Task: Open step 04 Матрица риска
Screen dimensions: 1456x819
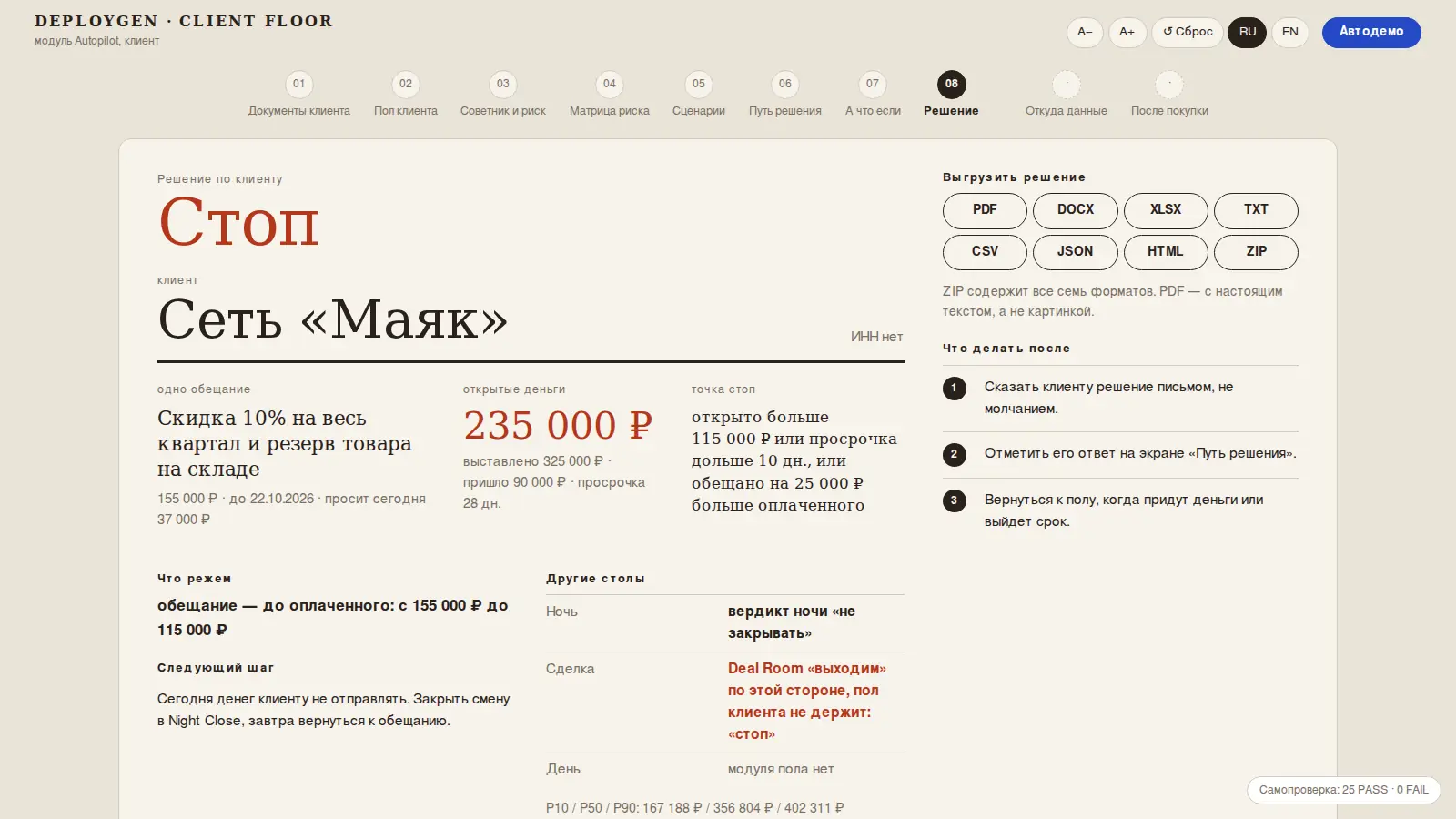Action: click(x=610, y=95)
